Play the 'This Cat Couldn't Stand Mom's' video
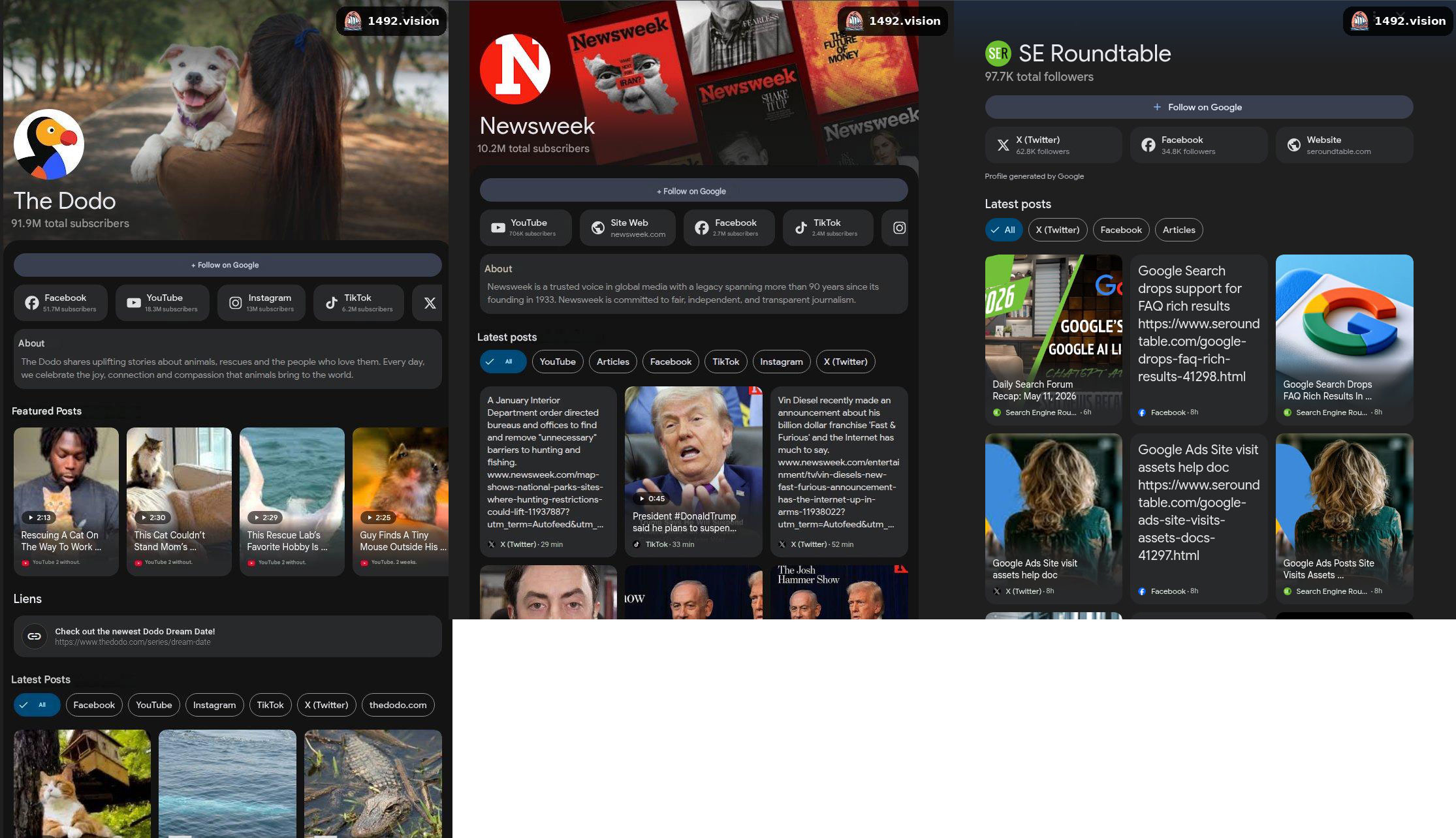The width and height of the screenshot is (1456, 838). 179,501
